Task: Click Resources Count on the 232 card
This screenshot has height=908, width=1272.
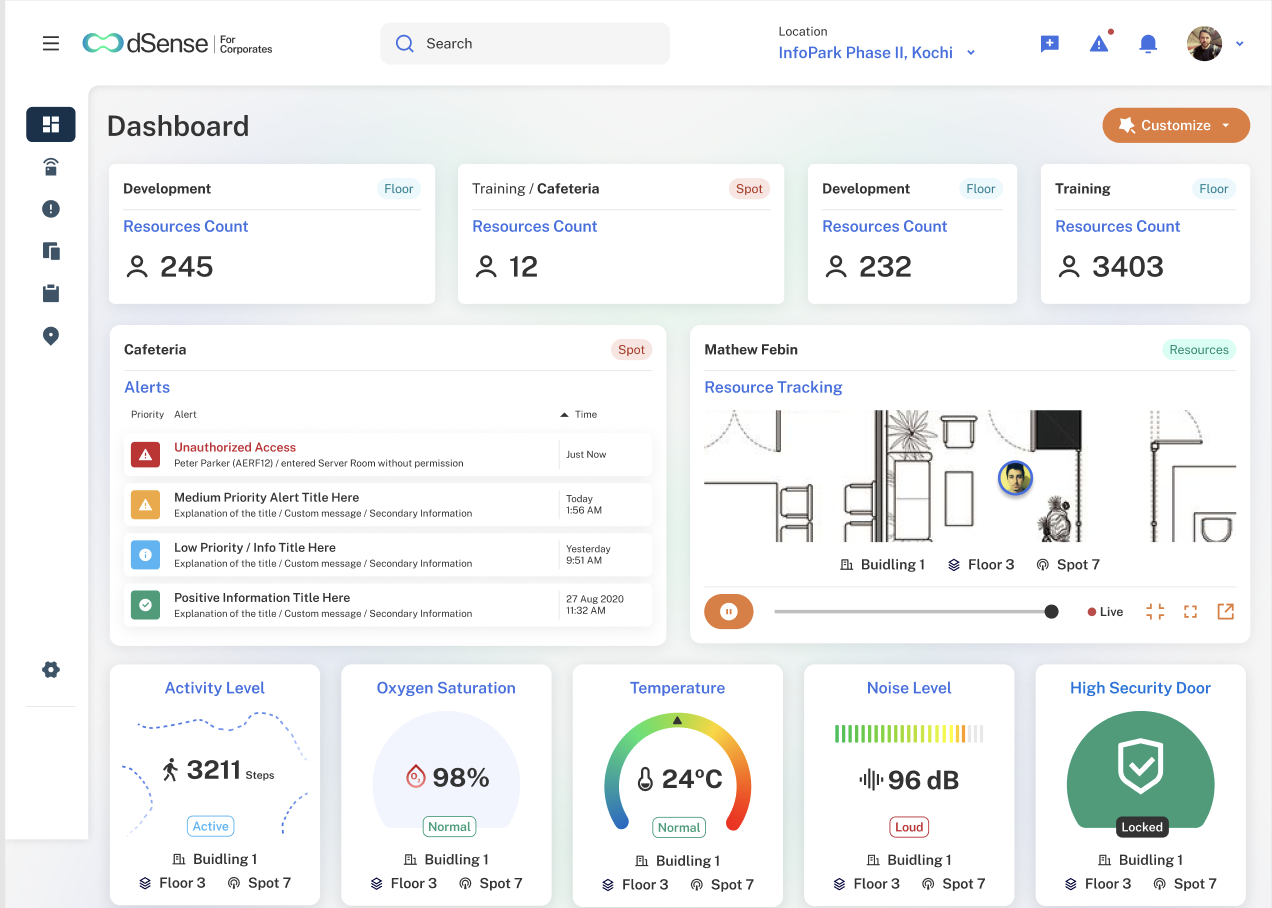Action: coord(884,227)
